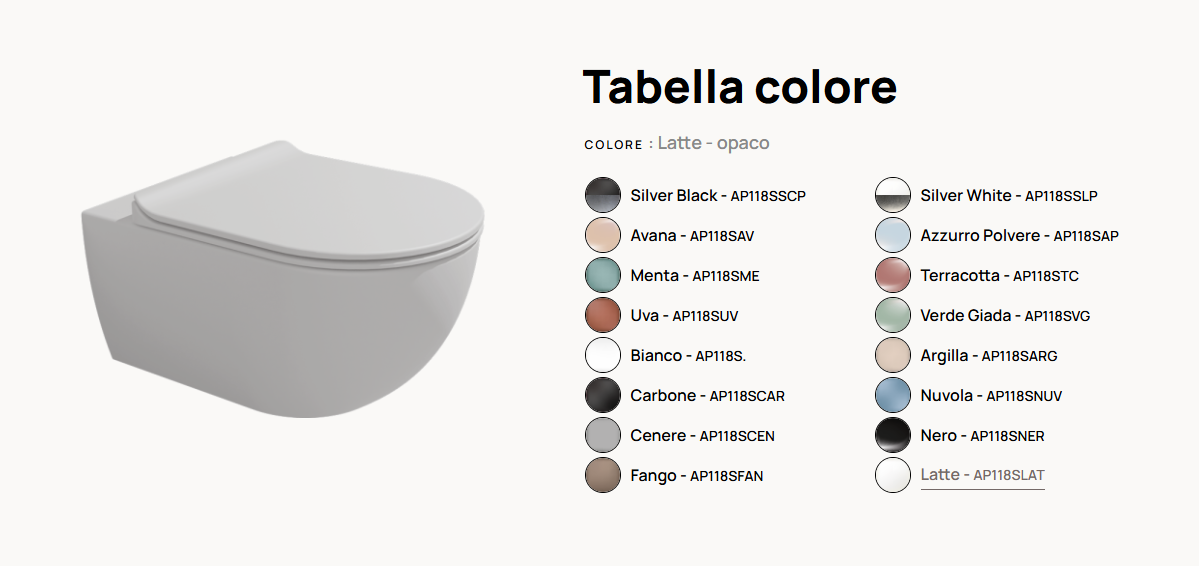This screenshot has width=1199, height=566.
Task: Click the Fango AP118SFAN text label
Action: (697, 475)
